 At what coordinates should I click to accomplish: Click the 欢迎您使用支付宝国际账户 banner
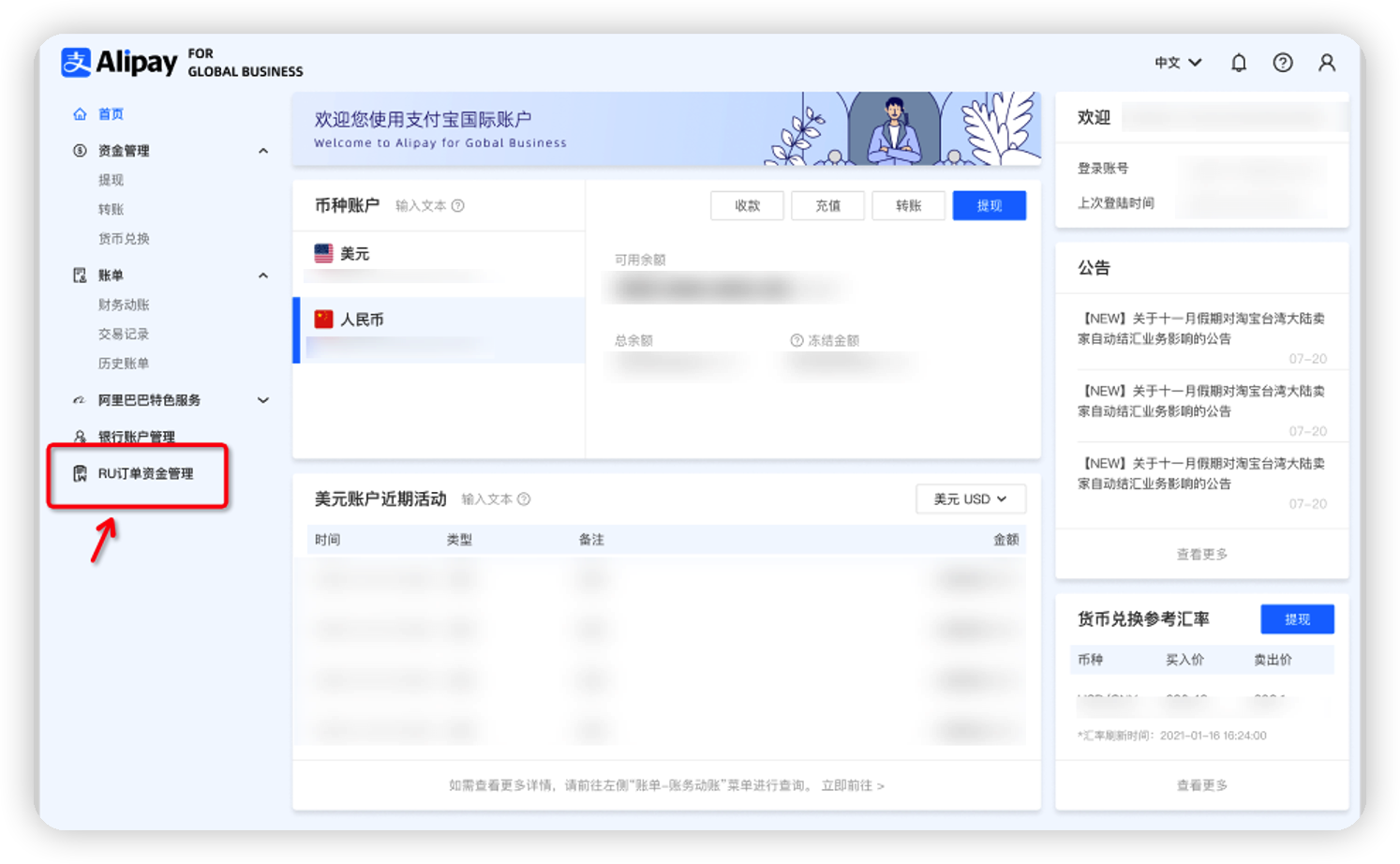click(666, 129)
